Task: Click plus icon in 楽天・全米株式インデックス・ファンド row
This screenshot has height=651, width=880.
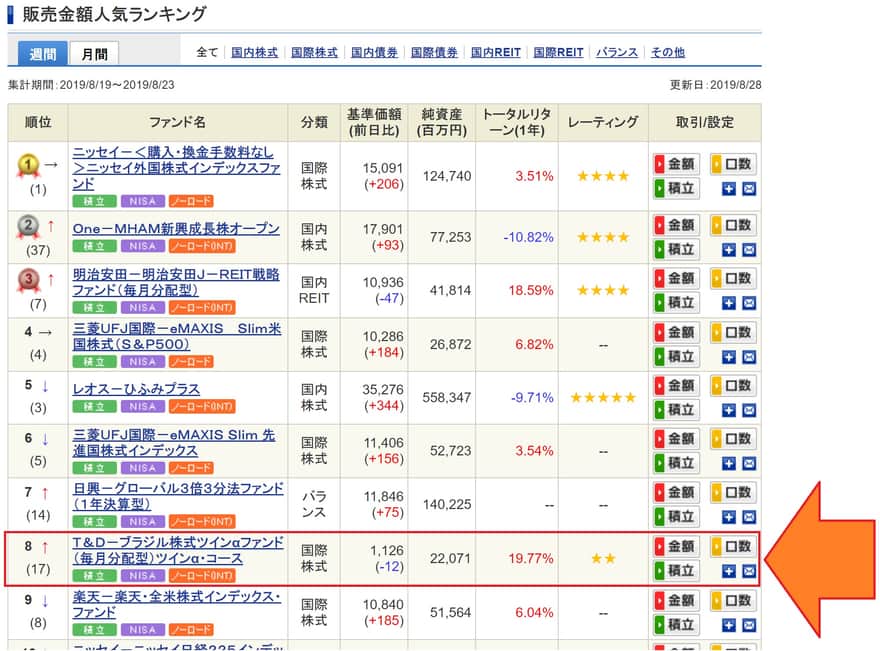Action: point(728,625)
